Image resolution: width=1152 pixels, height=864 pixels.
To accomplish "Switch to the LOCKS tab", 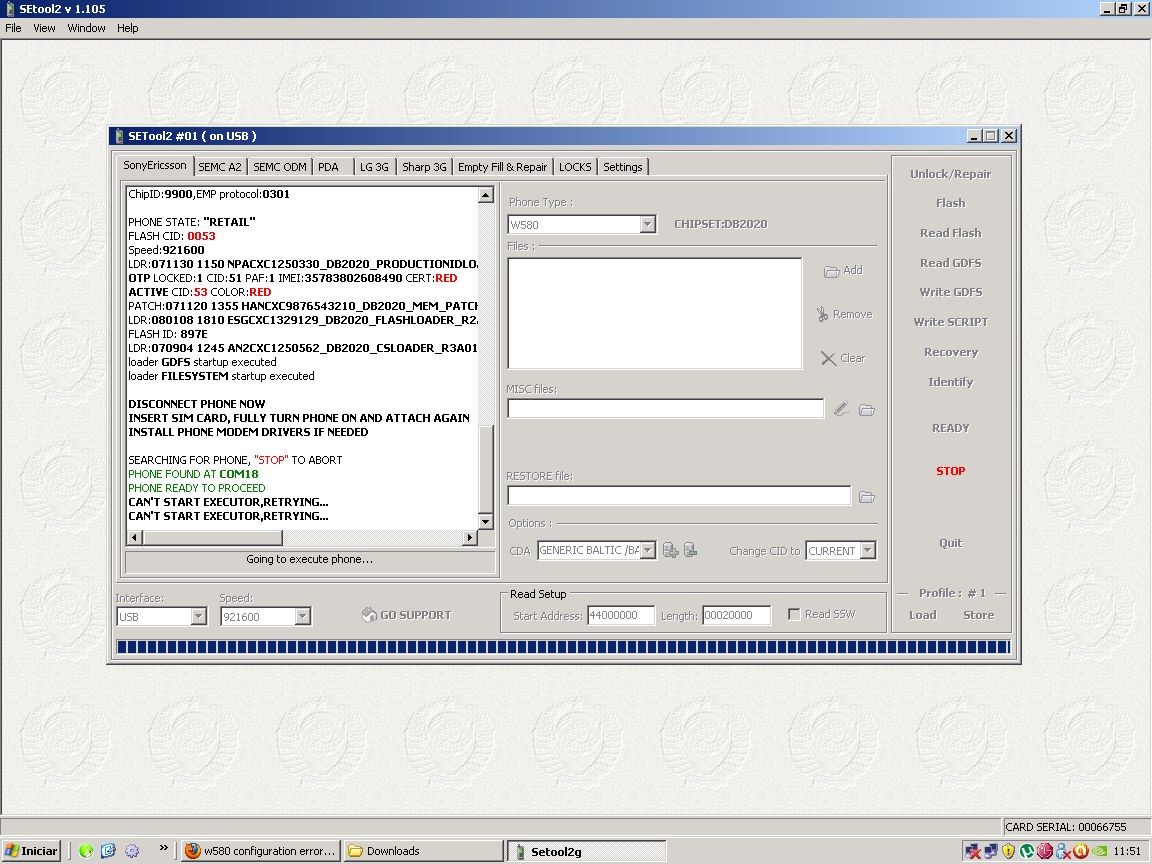I will pyautogui.click(x=575, y=167).
